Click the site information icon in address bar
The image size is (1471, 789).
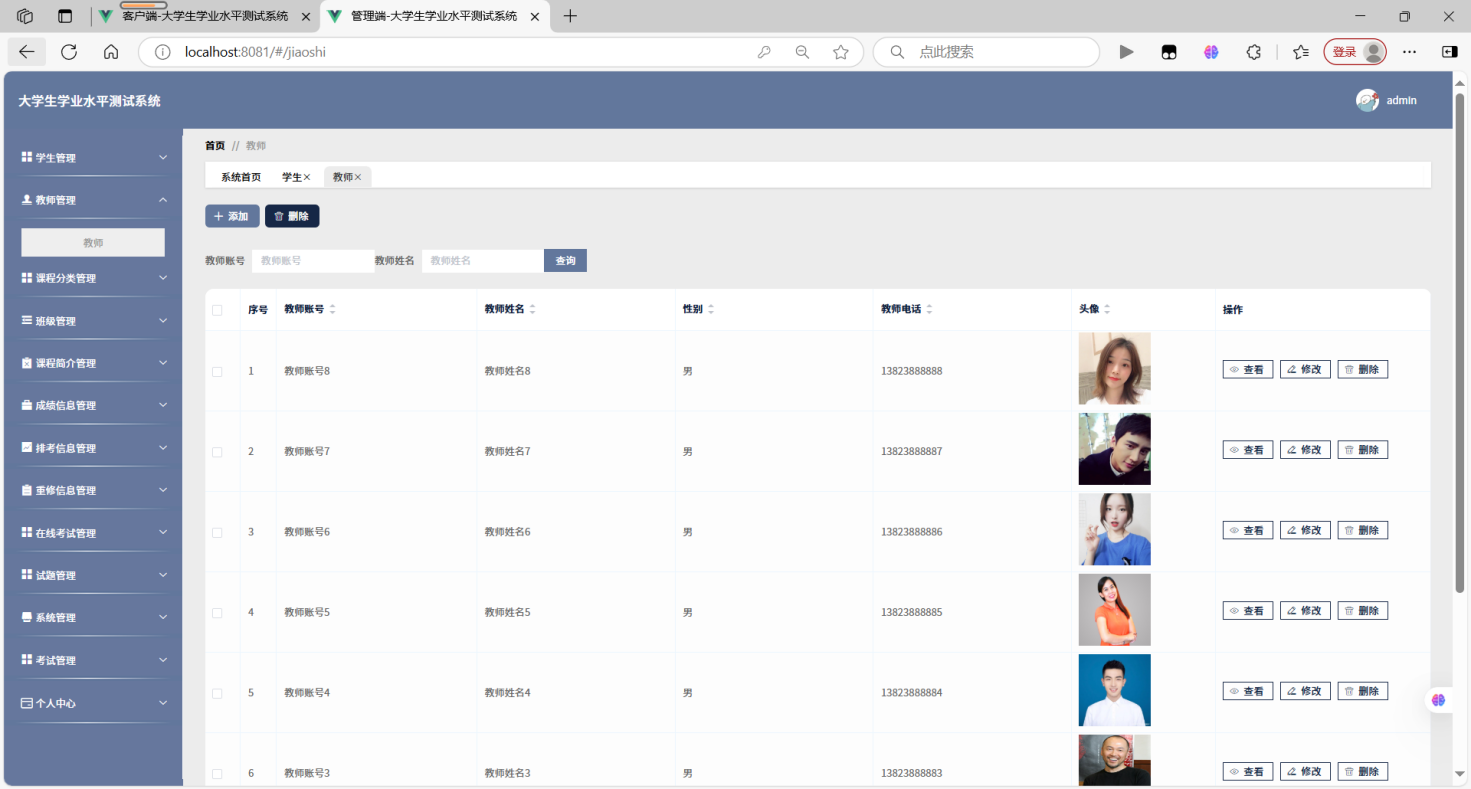(x=163, y=52)
